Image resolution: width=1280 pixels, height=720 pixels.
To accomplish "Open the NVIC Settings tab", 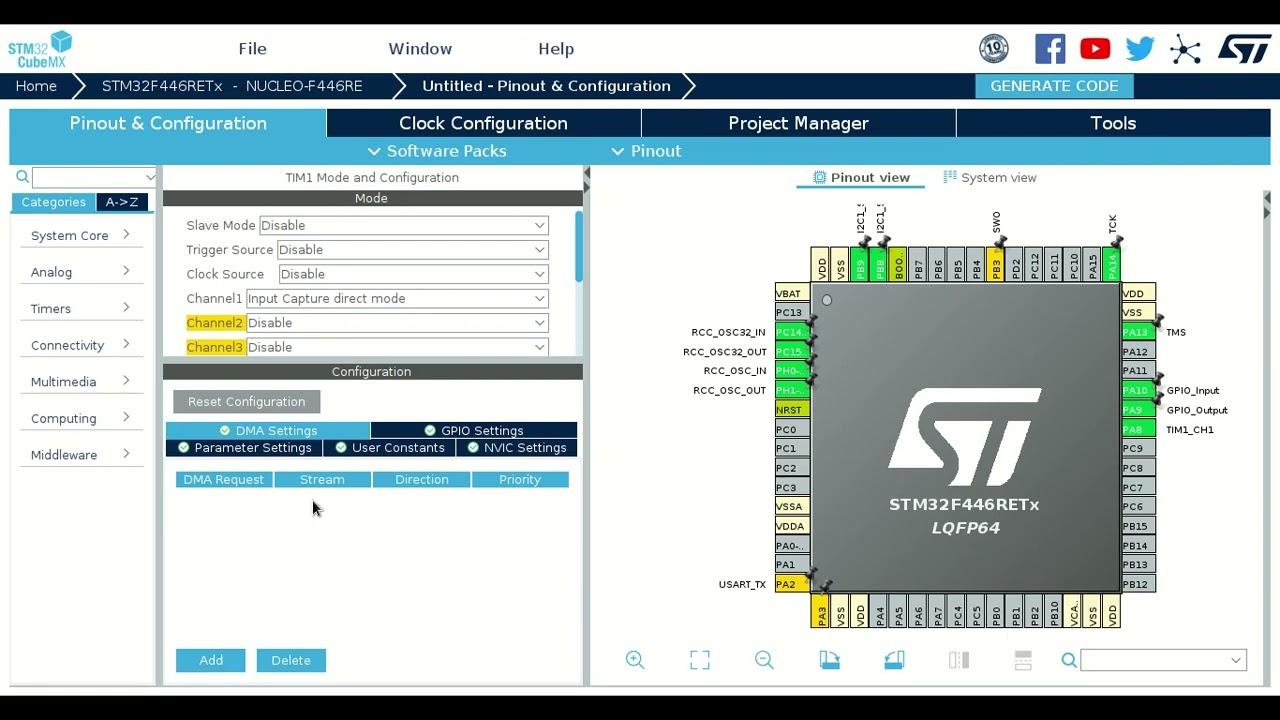I will 516,448.
